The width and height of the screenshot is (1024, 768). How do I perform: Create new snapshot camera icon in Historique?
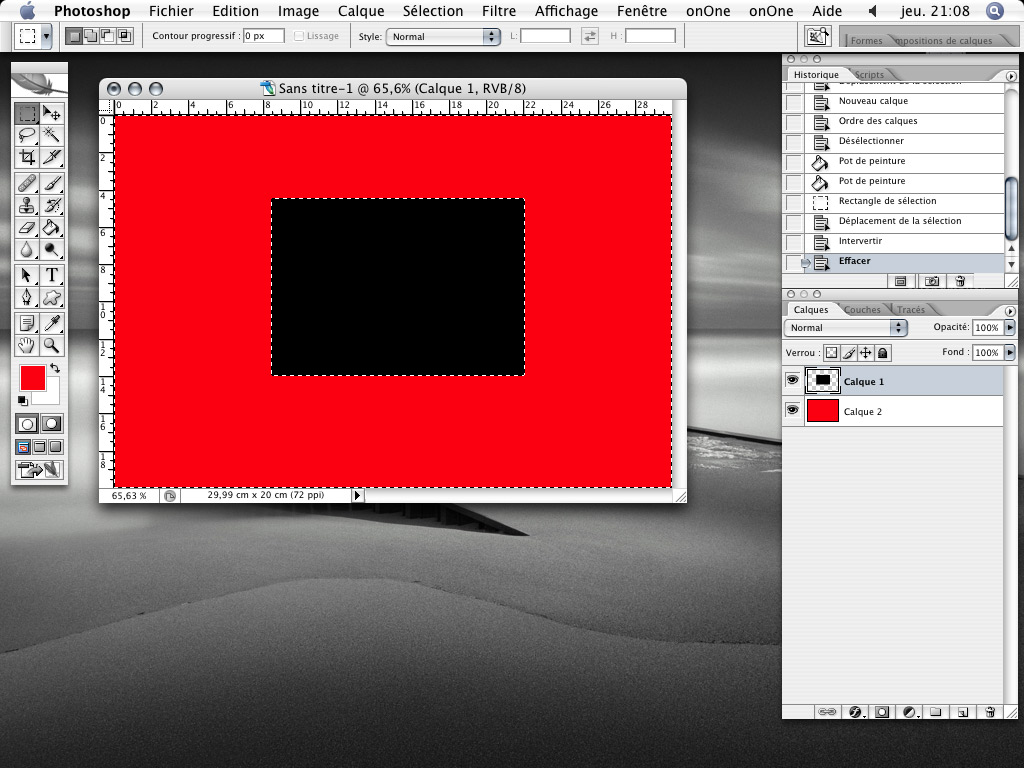coord(932,281)
